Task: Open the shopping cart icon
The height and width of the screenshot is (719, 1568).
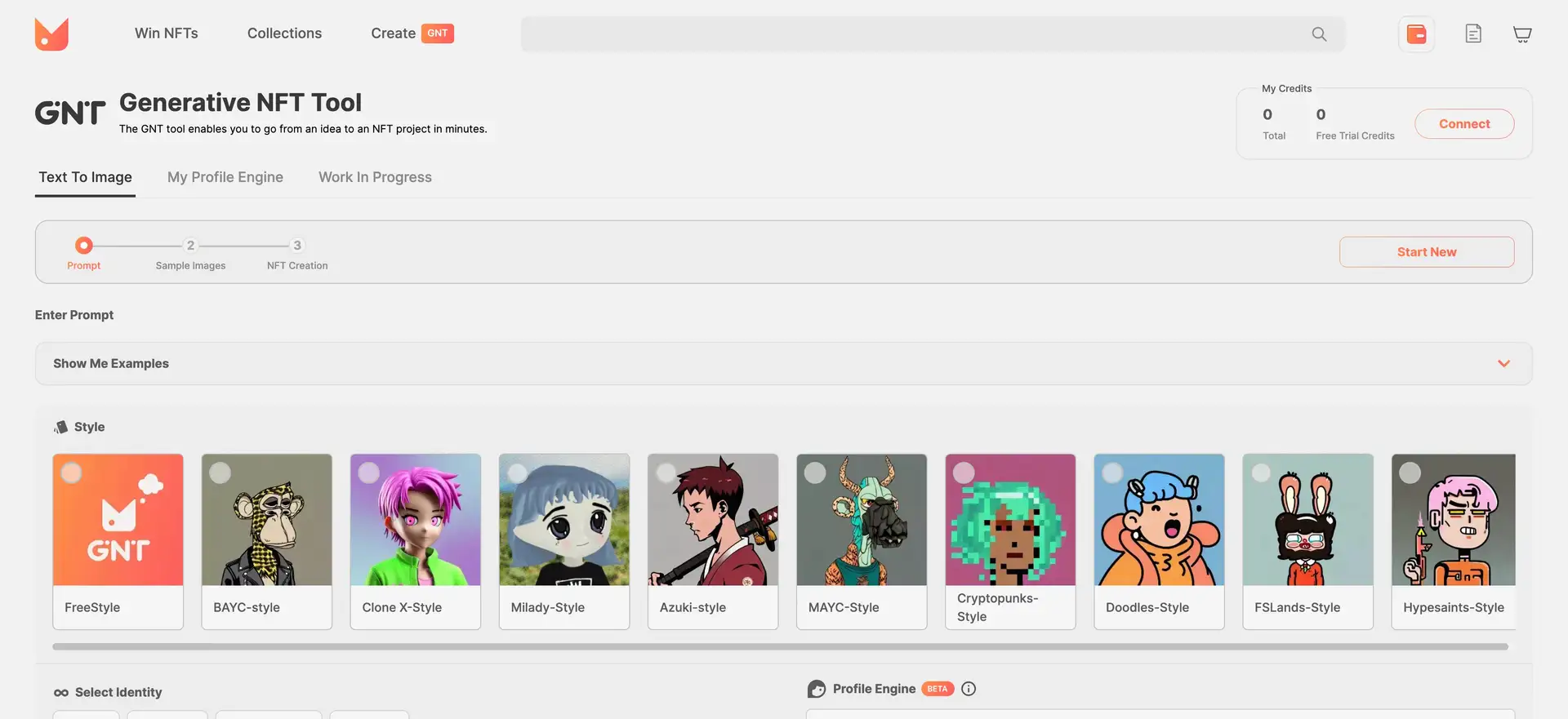Action: (x=1521, y=34)
